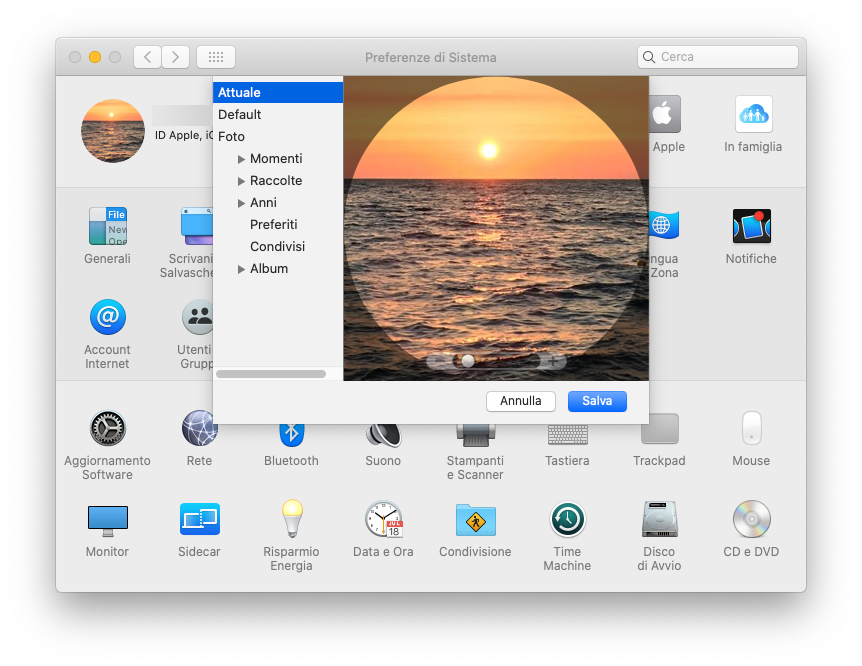862x666 pixels.
Task: Open Time Machine preferences
Action: (x=567, y=520)
